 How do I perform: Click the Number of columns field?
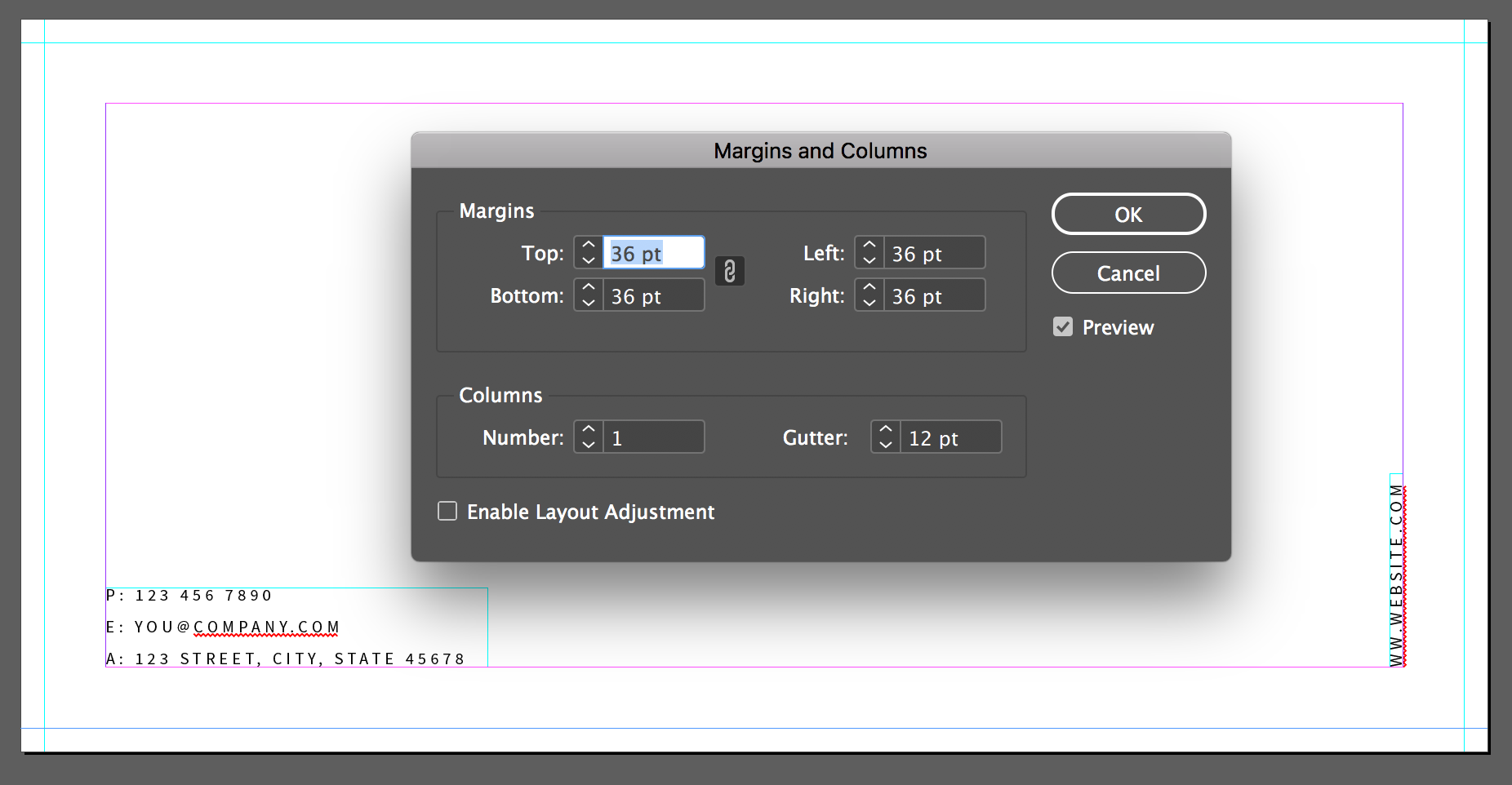click(x=653, y=437)
